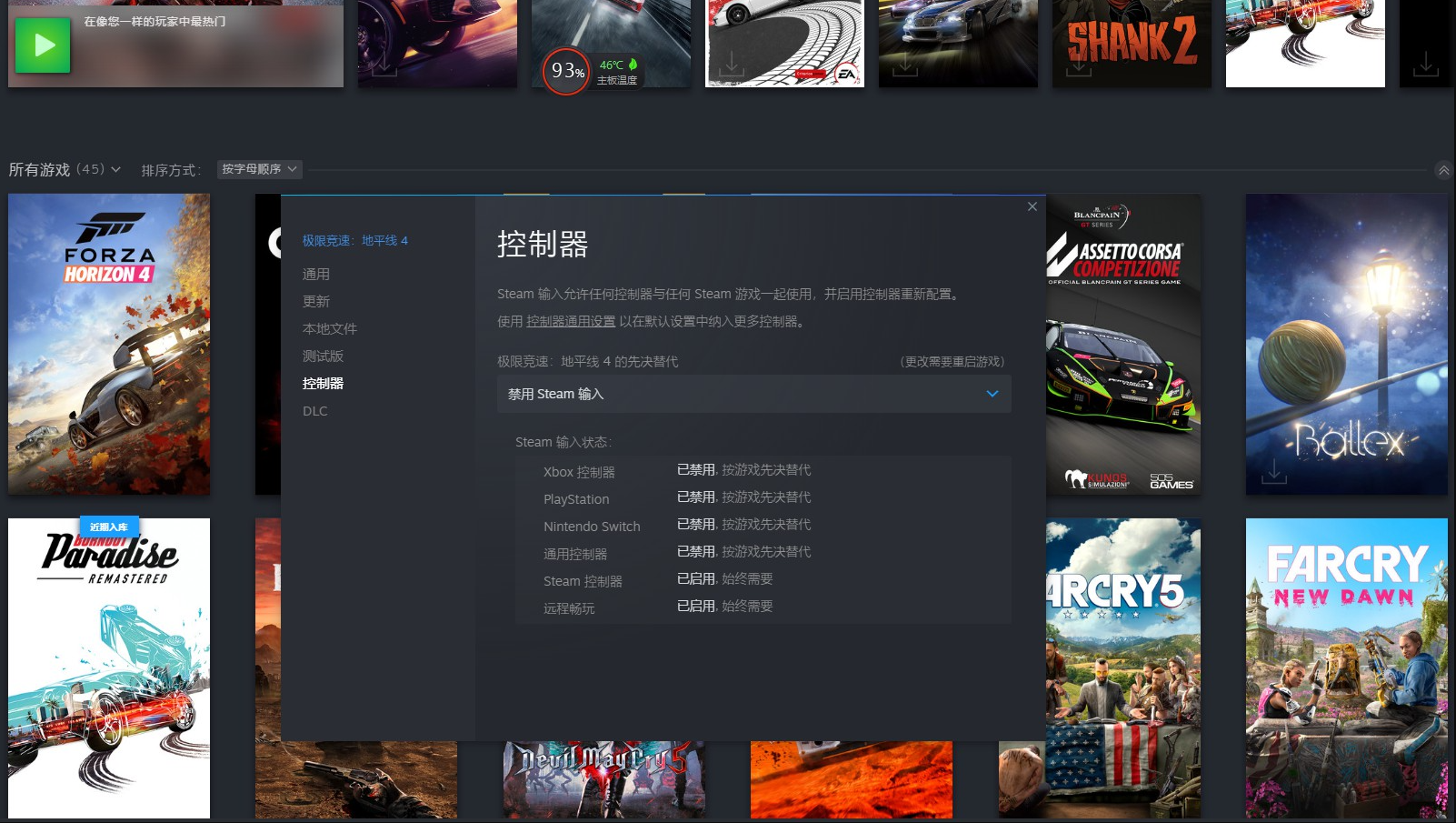
Task: Click the 46°C temperature flame icon
Action: tap(633, 65)
